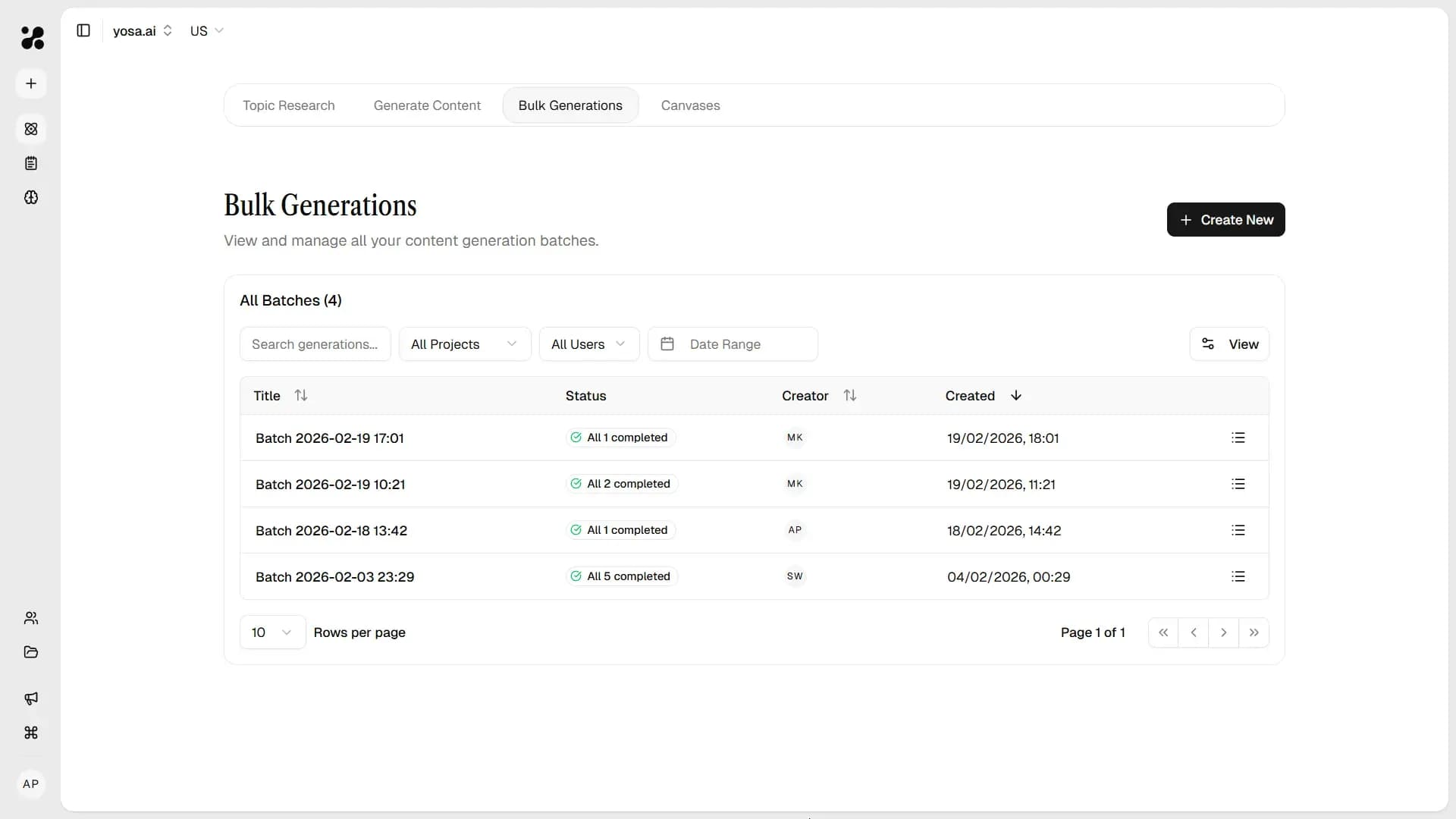Open the generations sidebar icon
Screen dimensions: 1456x819
coord(31,129)
